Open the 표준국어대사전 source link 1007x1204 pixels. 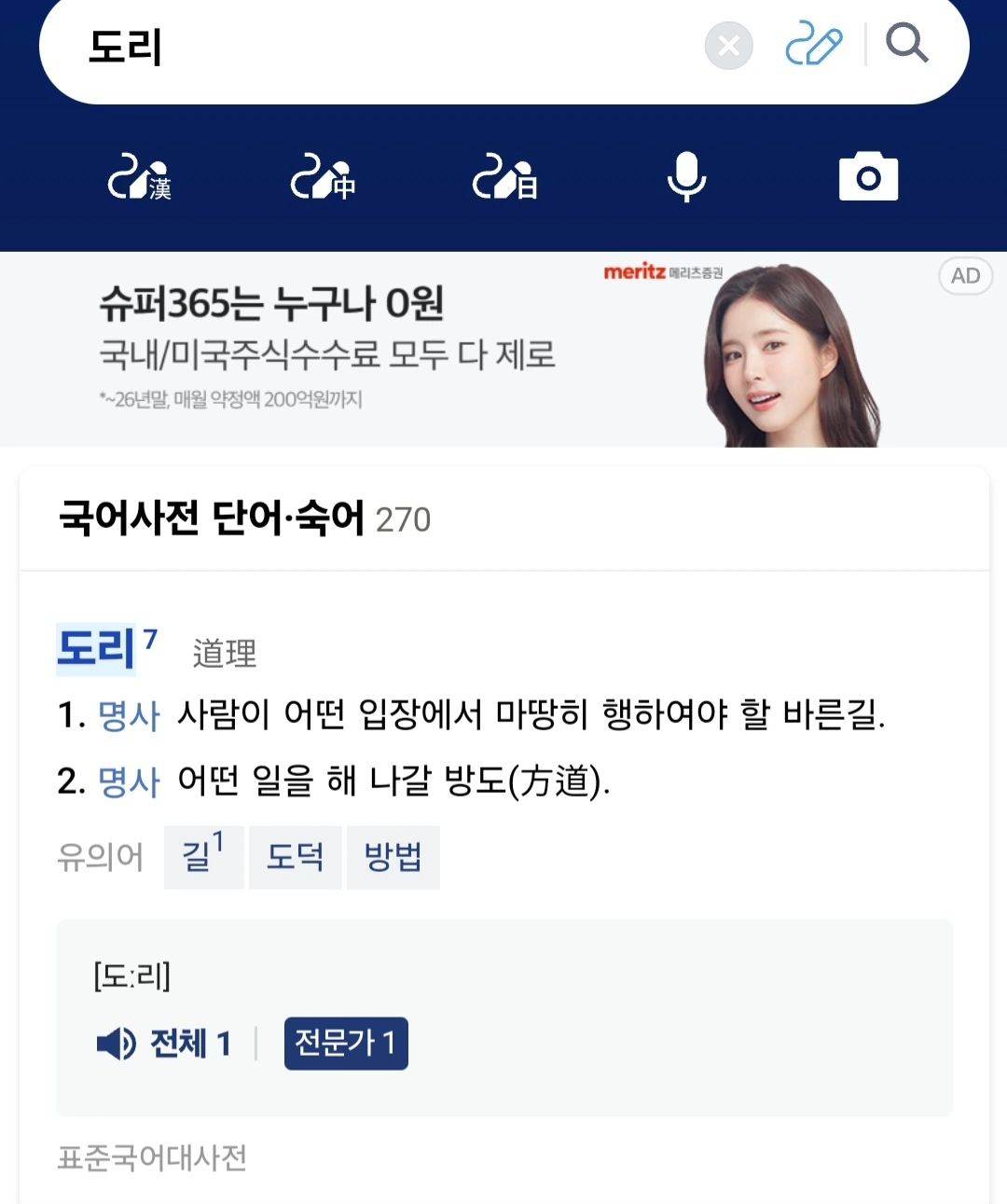point(152,1158)
